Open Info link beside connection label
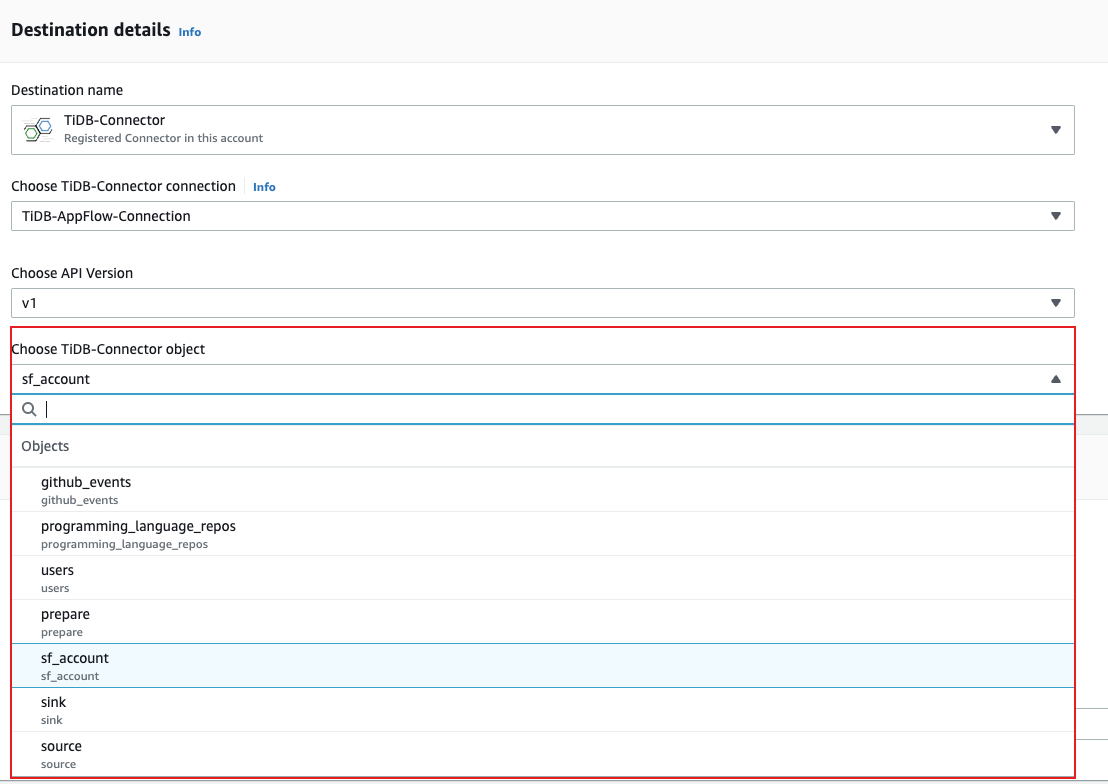 click(264, 187)
